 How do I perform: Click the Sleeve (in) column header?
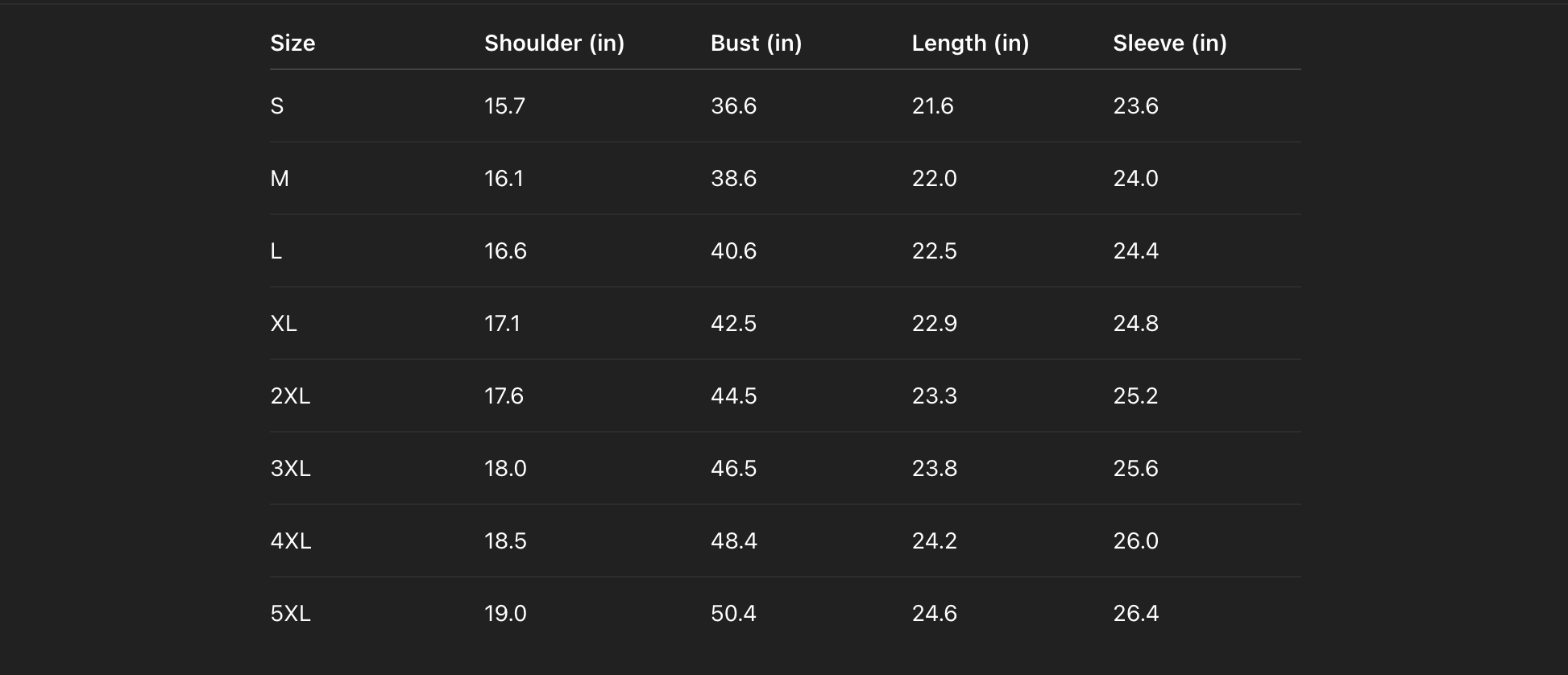(1169, 43)
